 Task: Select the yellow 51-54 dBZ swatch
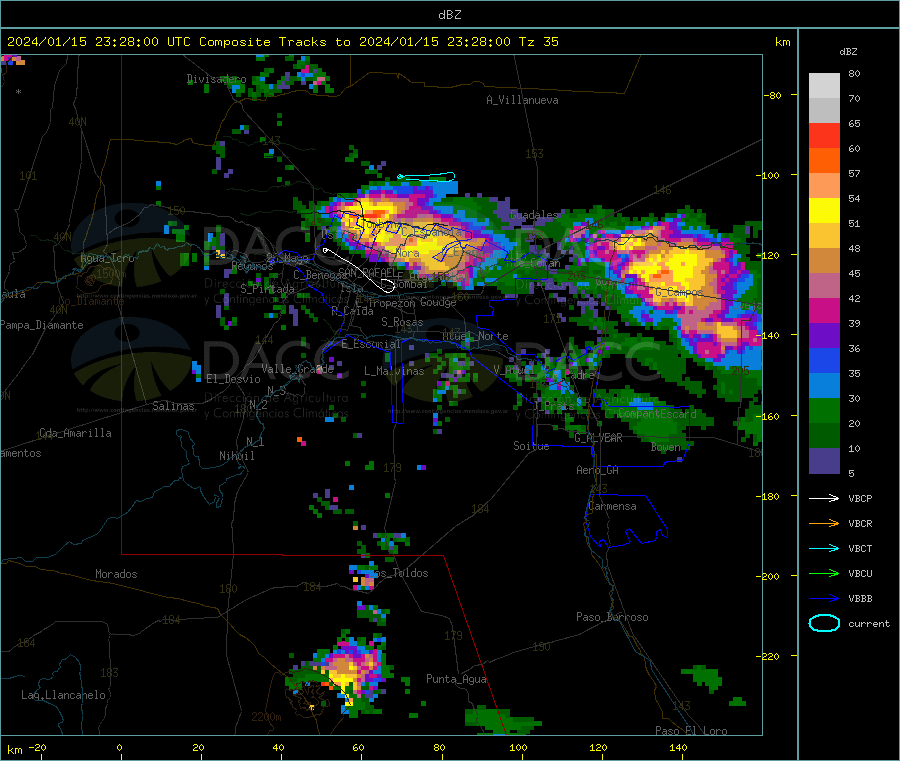824,211
